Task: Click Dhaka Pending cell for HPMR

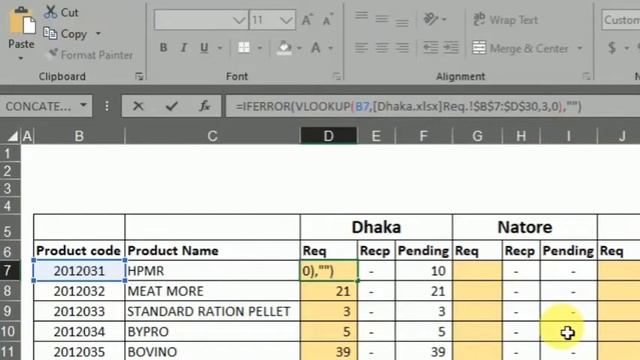Action: tap(423, 271)
